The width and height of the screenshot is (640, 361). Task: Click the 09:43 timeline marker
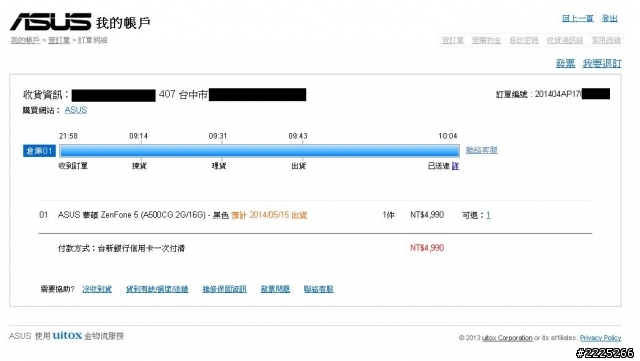298,136
